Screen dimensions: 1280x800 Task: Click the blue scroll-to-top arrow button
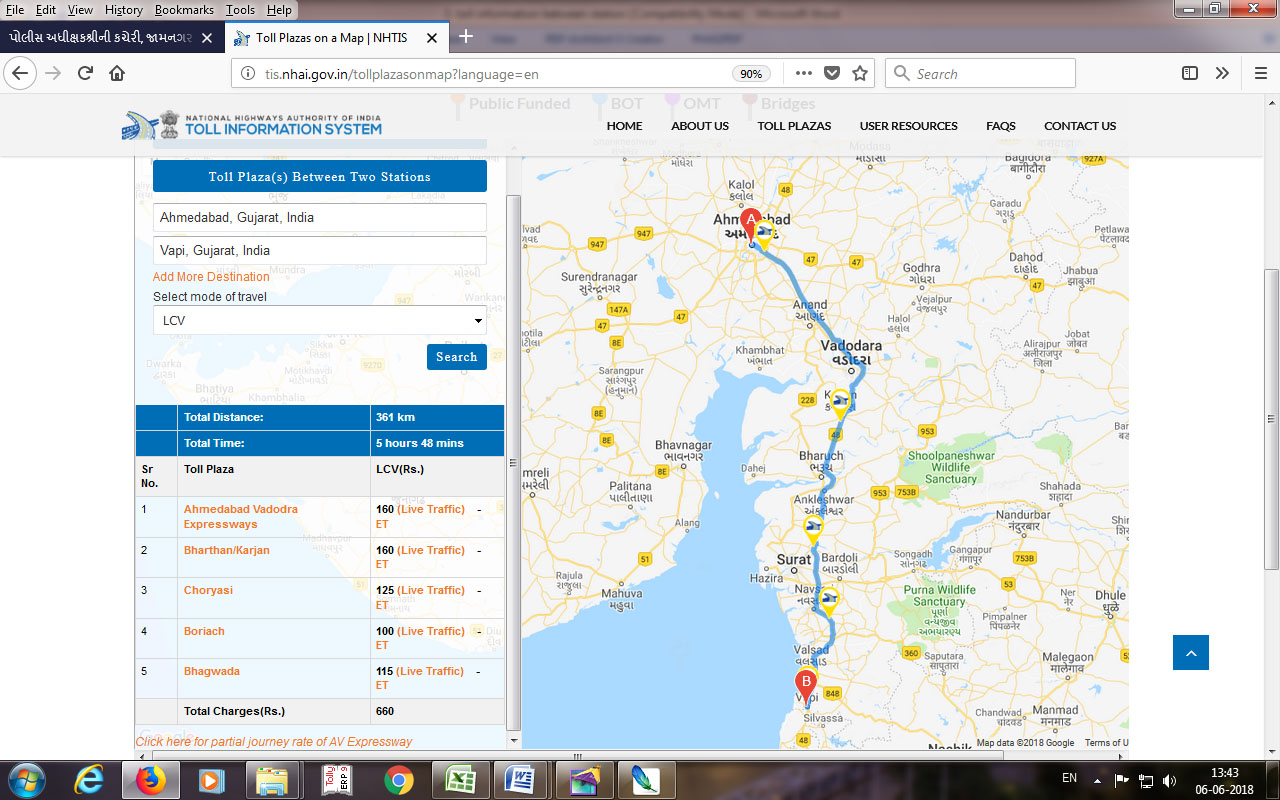[1190, 652]
